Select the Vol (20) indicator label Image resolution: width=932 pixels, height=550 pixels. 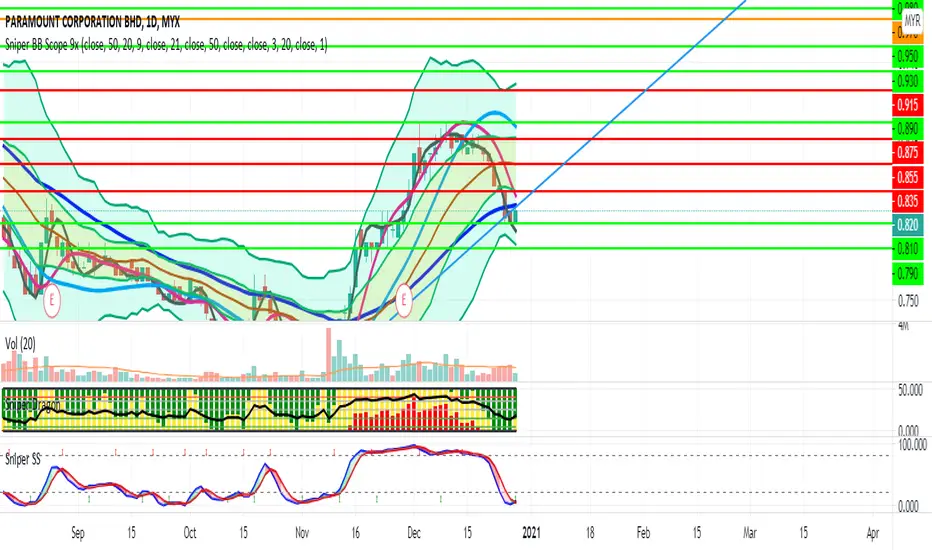pyautogui.click(x=20, y=344)
